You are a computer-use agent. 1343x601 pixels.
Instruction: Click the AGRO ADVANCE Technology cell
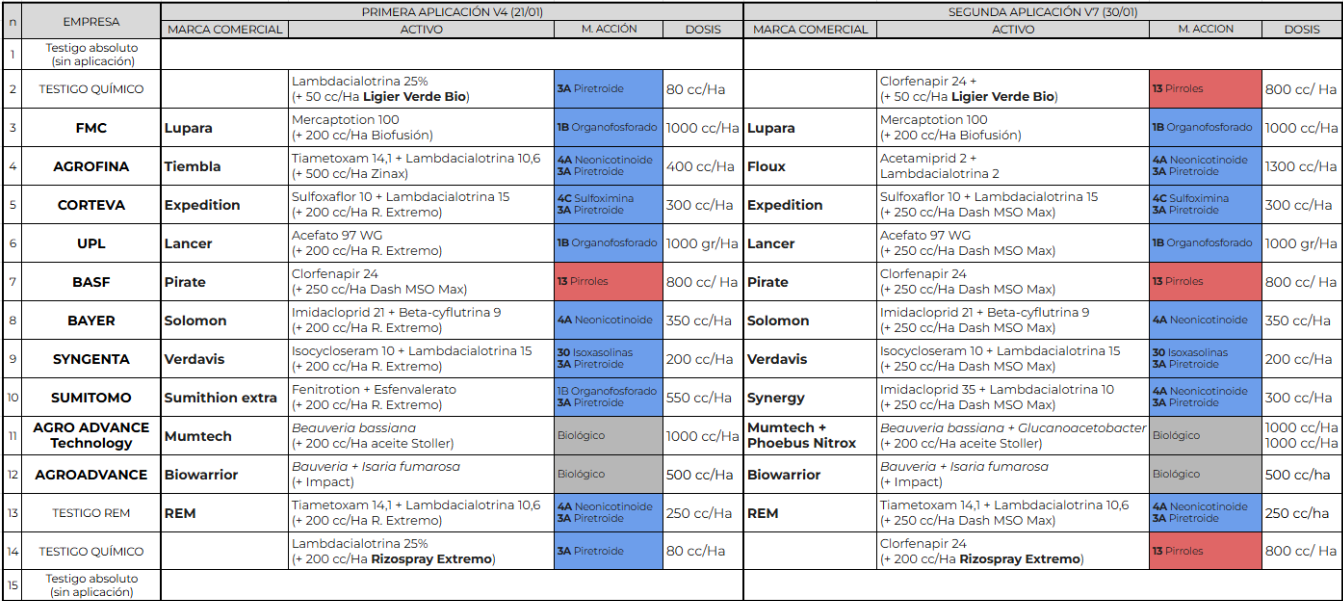coord(91,436)
